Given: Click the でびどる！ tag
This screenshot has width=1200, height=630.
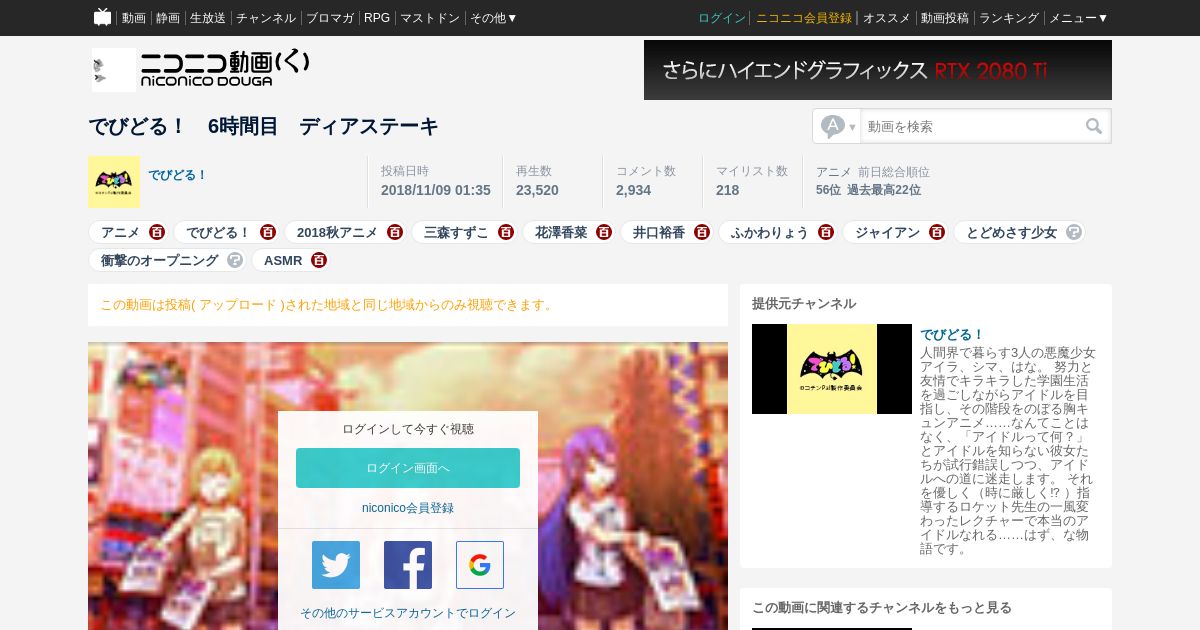Looking at the screenshot, I should (x=218, y=232).
